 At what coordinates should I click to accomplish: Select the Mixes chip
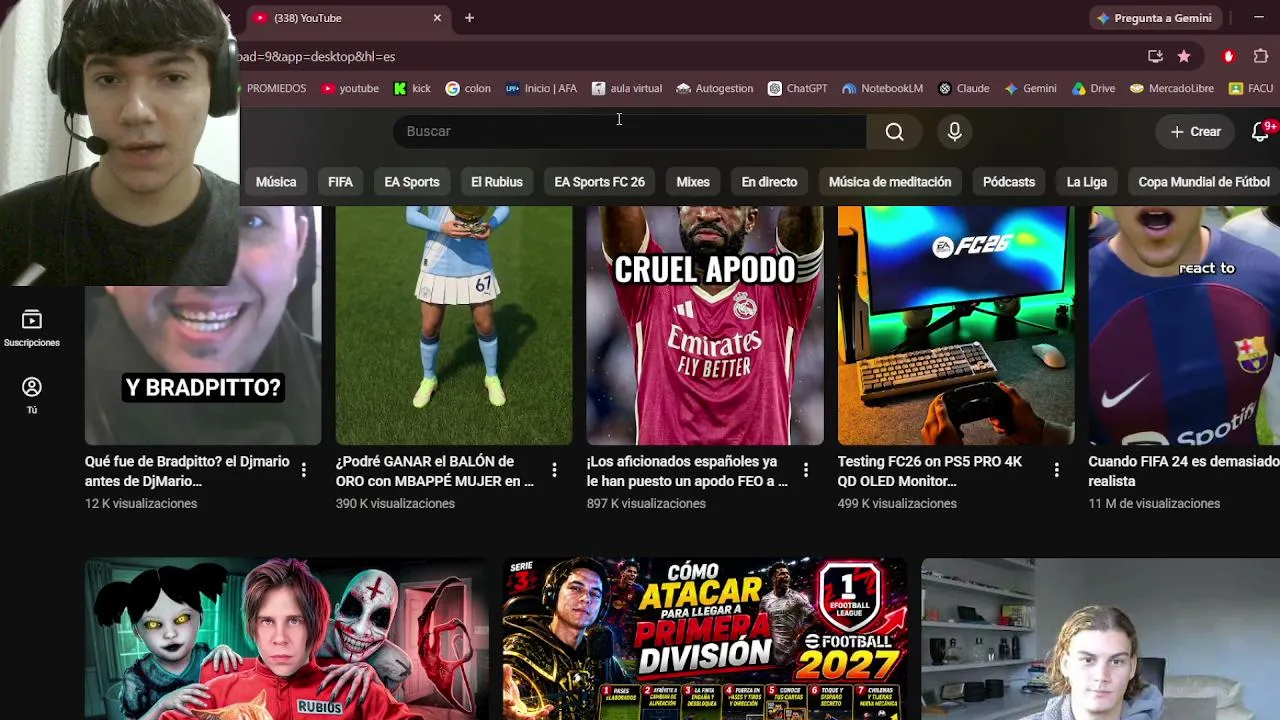tap(693, 182)
